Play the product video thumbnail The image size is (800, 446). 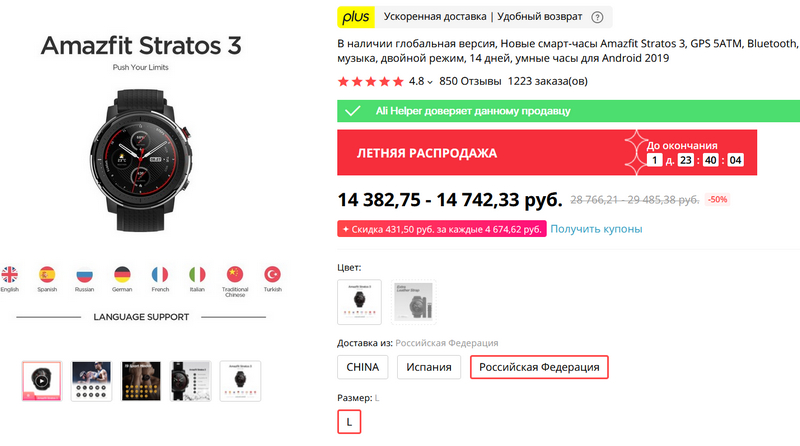tap(42, 381)
